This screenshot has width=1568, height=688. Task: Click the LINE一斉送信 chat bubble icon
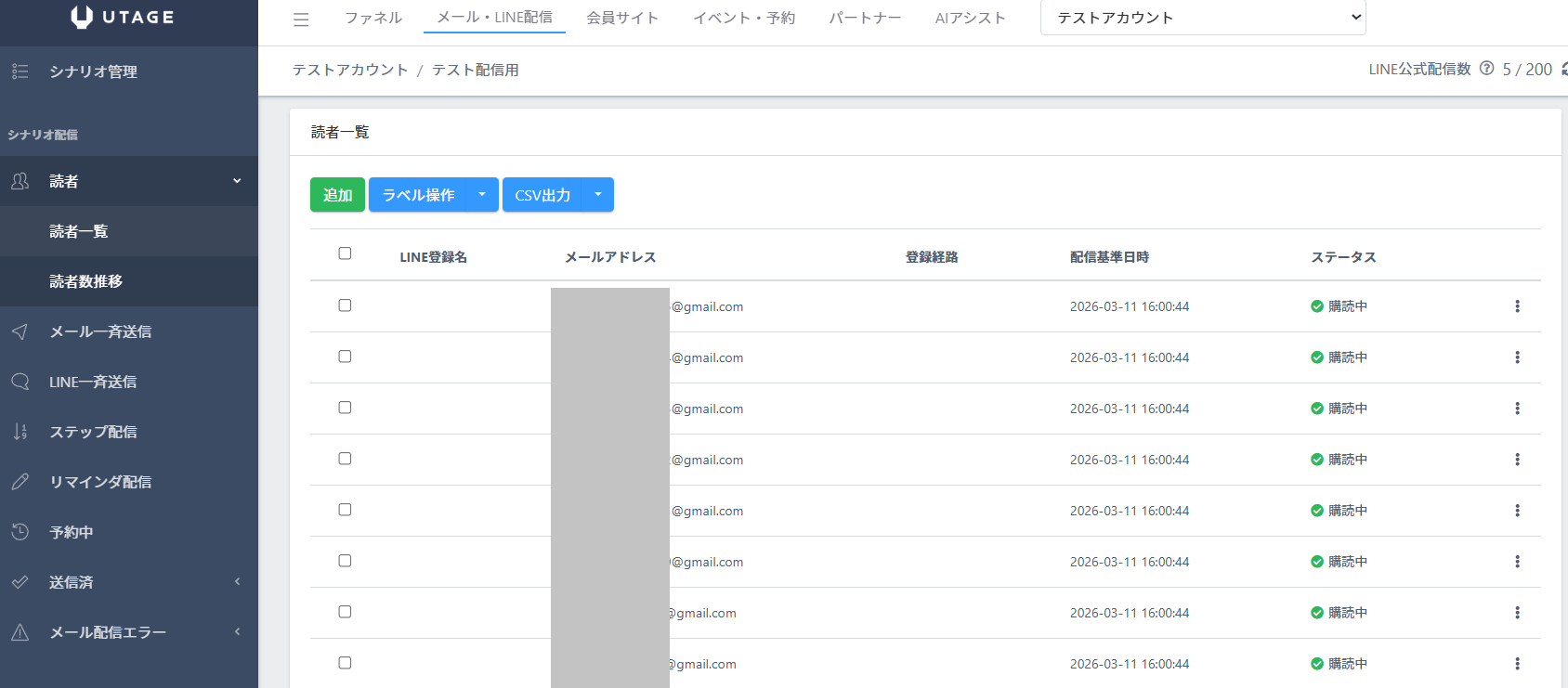pyautogui.click(x=20, y=382)
